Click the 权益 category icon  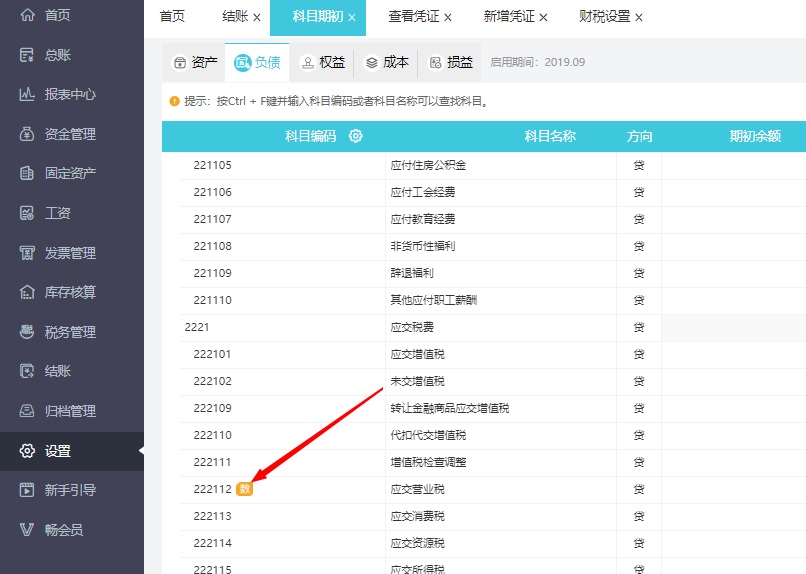pyautogui.click(x=307, y=63)
